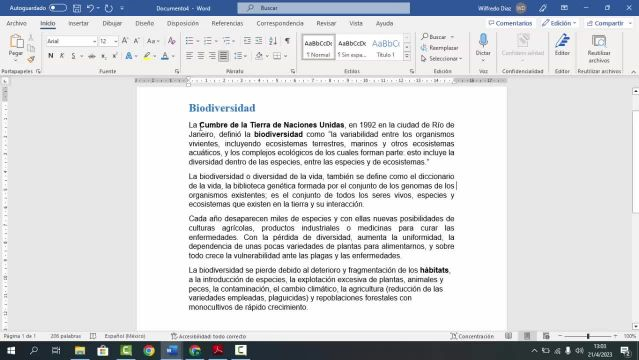Click the numbered list icon
The height and width of the screenshot is (360, 639).
tap(208, 41)
